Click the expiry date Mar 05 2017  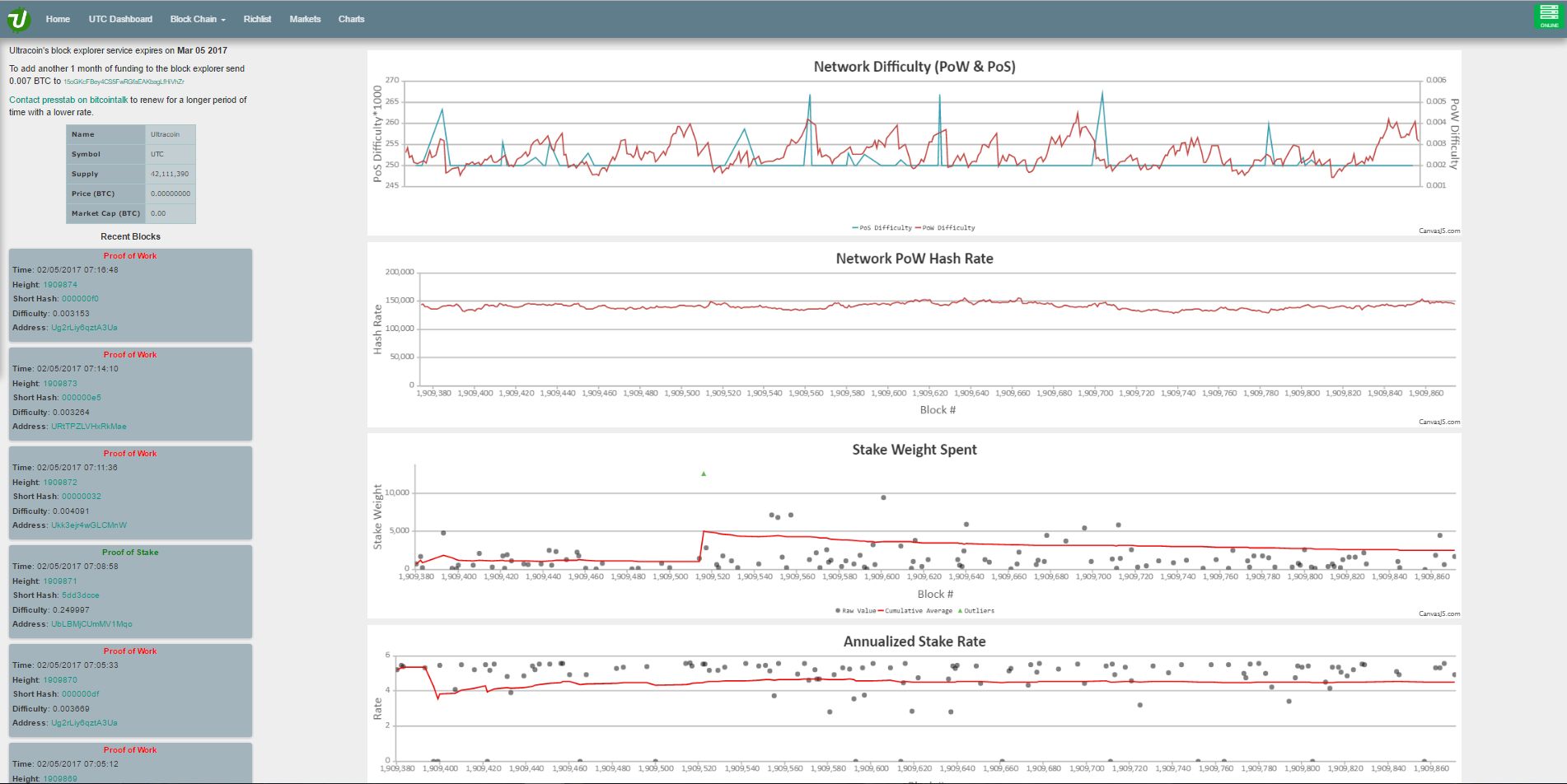tap(202, 50)
